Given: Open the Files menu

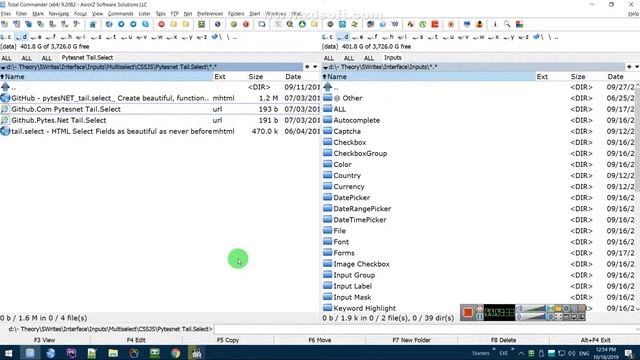Looking at the screenshot, I should point(6,13).
